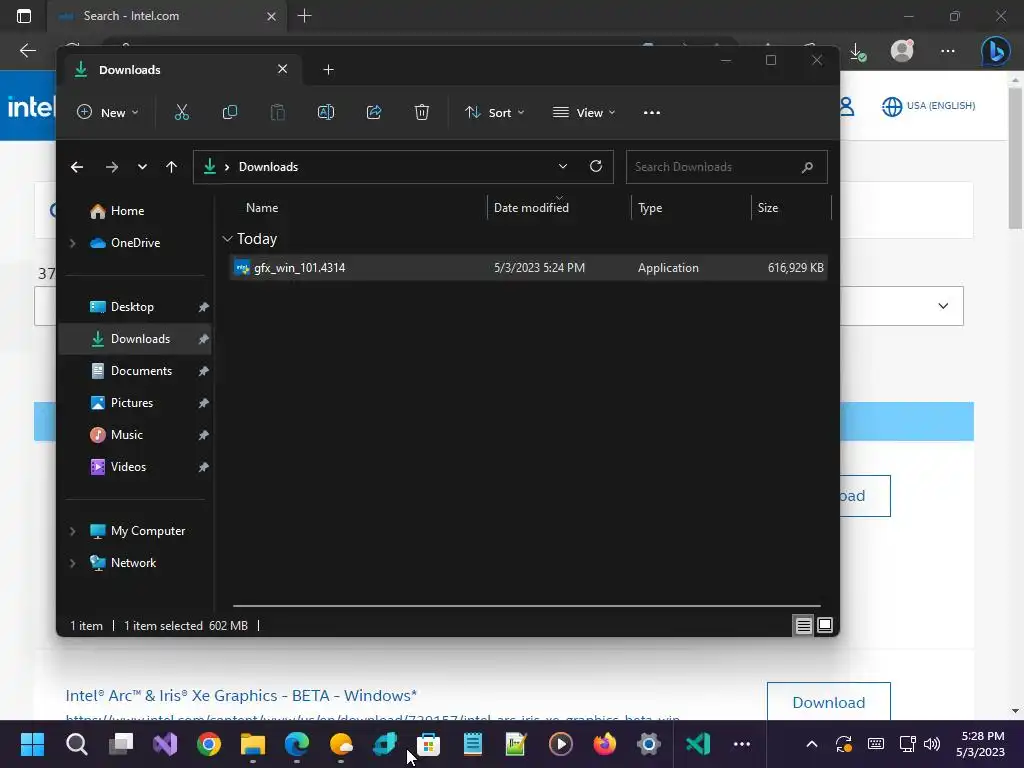The image size is (1024, 768).
Task: Open new File Explorer tab with plus
Action: tap(328, 69)
